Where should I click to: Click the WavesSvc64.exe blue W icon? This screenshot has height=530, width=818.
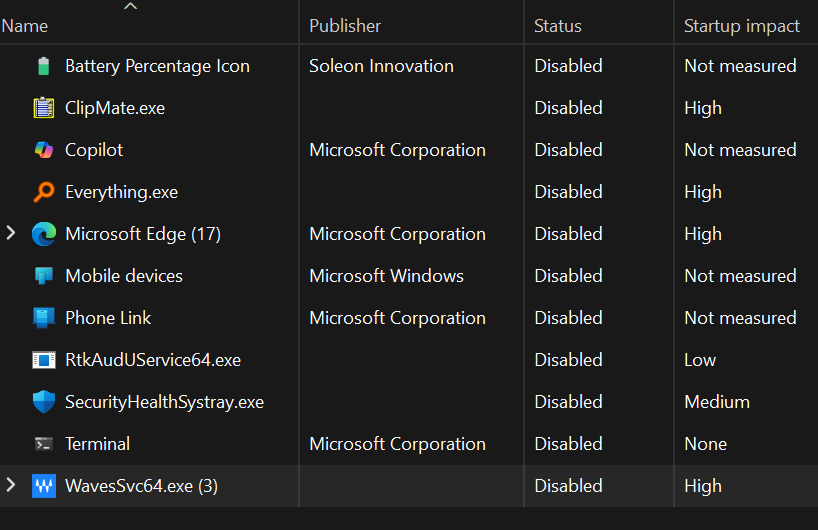coord(44,486)
